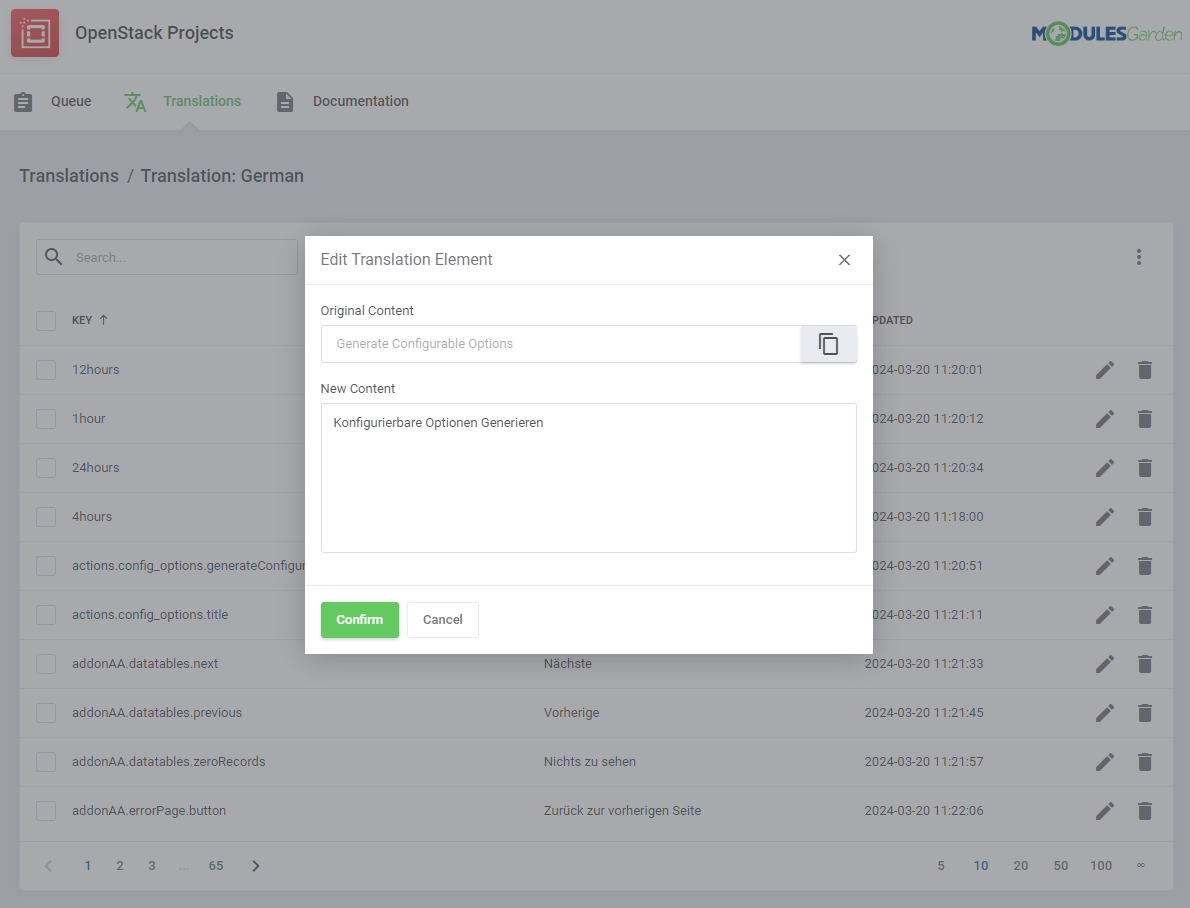Switch to the Queue tab
This screenshot has width=1190, height=908.
(70, 101)
